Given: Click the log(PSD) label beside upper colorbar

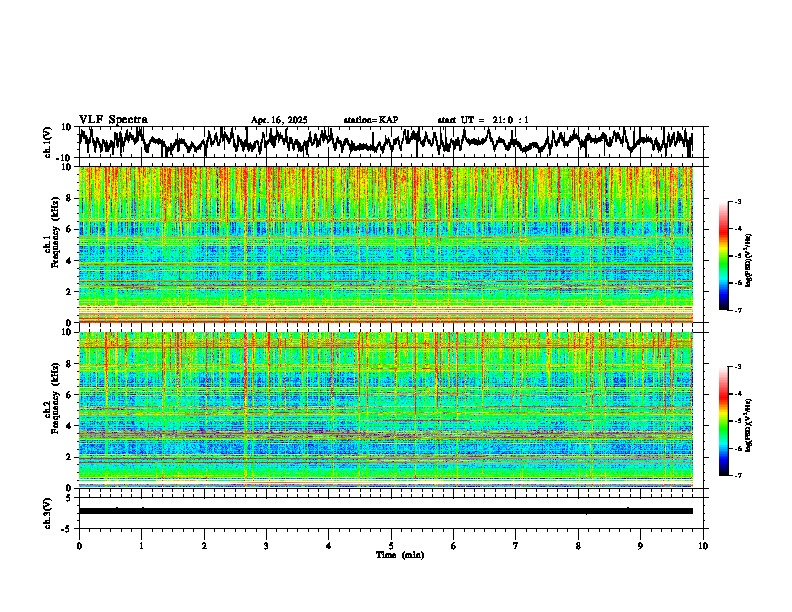Looking at the screenshot, I should 748,260.
